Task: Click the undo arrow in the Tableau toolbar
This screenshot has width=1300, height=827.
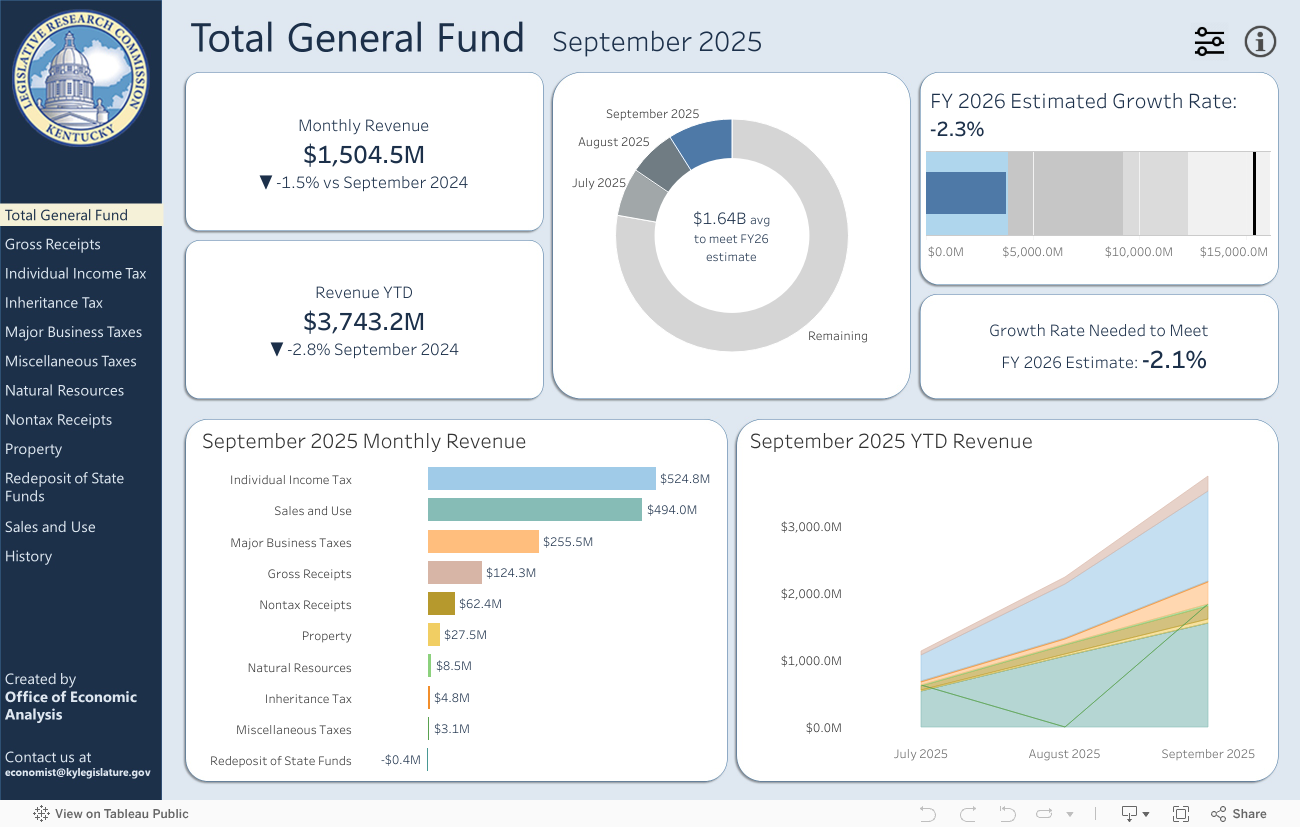Action: tap(927, 814)
